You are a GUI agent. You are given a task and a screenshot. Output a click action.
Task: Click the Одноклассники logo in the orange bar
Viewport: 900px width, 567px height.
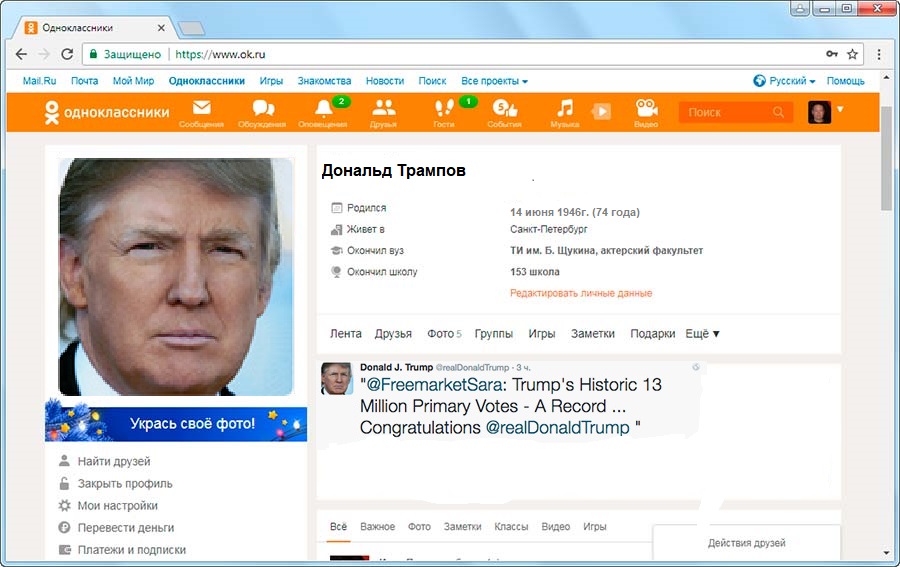click(107, 113)
